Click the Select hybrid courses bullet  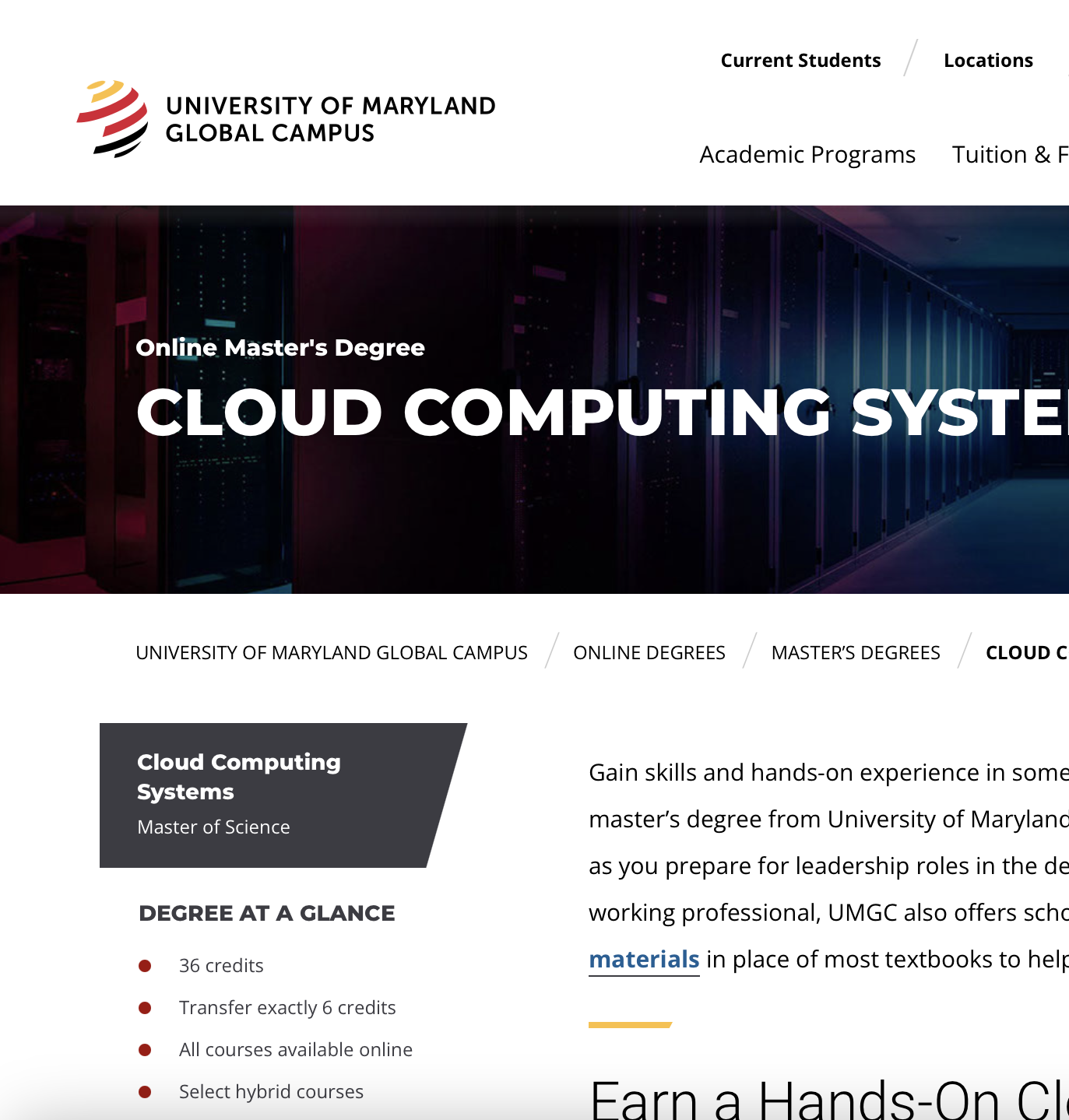[271, 1091]
